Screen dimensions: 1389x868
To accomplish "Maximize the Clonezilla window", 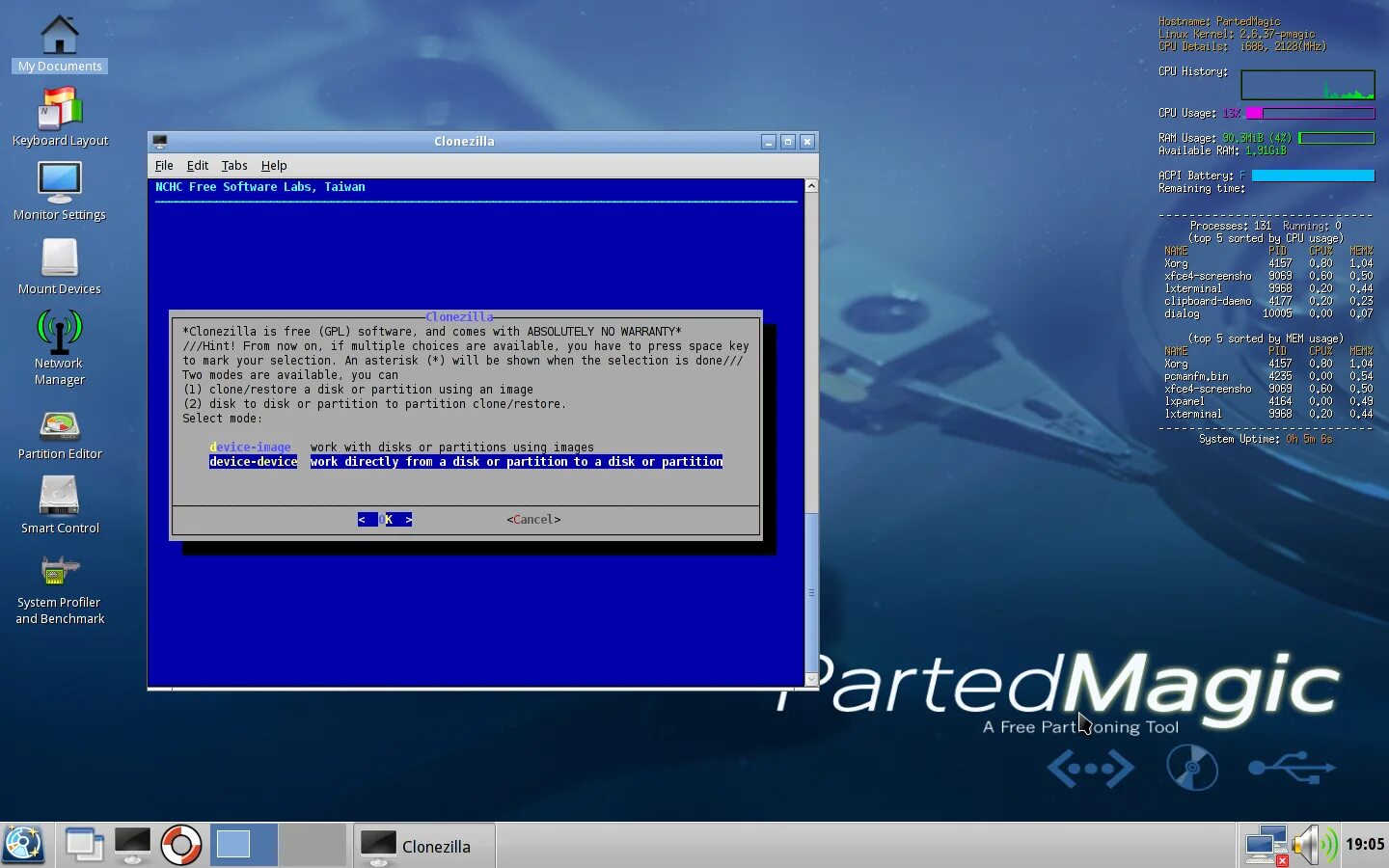I will tap(788, 142).
